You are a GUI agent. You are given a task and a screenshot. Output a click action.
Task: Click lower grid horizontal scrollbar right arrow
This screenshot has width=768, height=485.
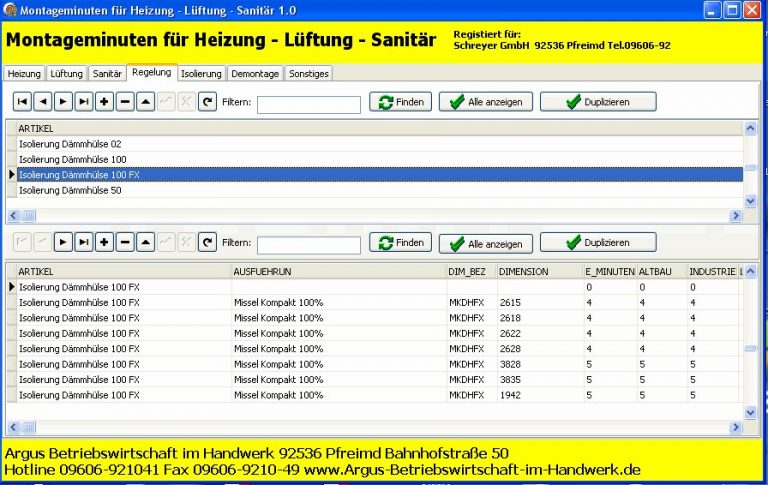735,427
